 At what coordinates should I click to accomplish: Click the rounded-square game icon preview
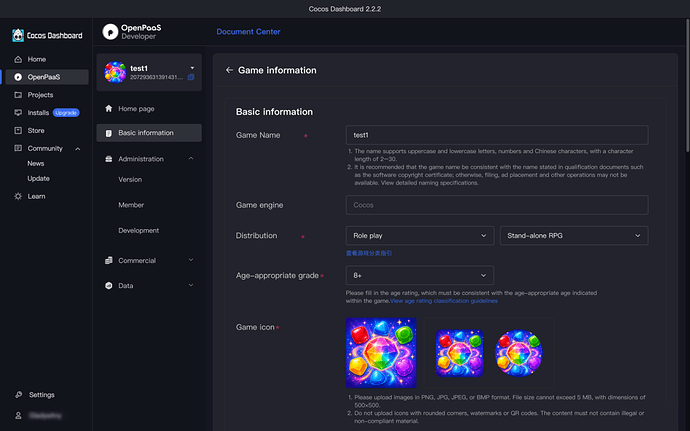[459, 353]
